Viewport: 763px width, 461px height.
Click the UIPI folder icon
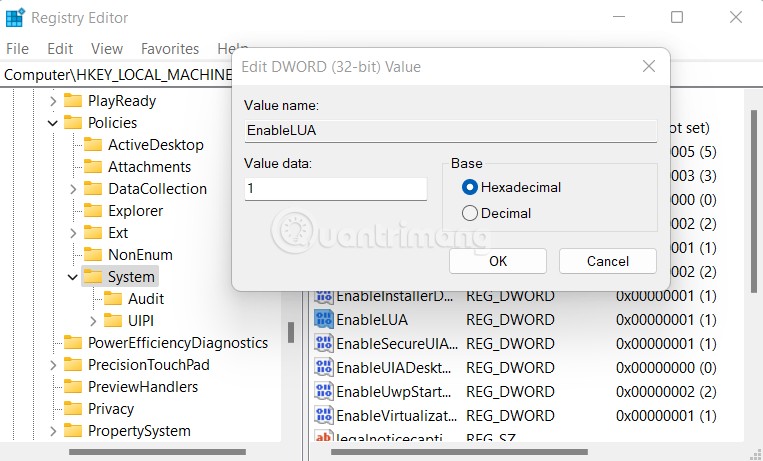click(113, 320)
